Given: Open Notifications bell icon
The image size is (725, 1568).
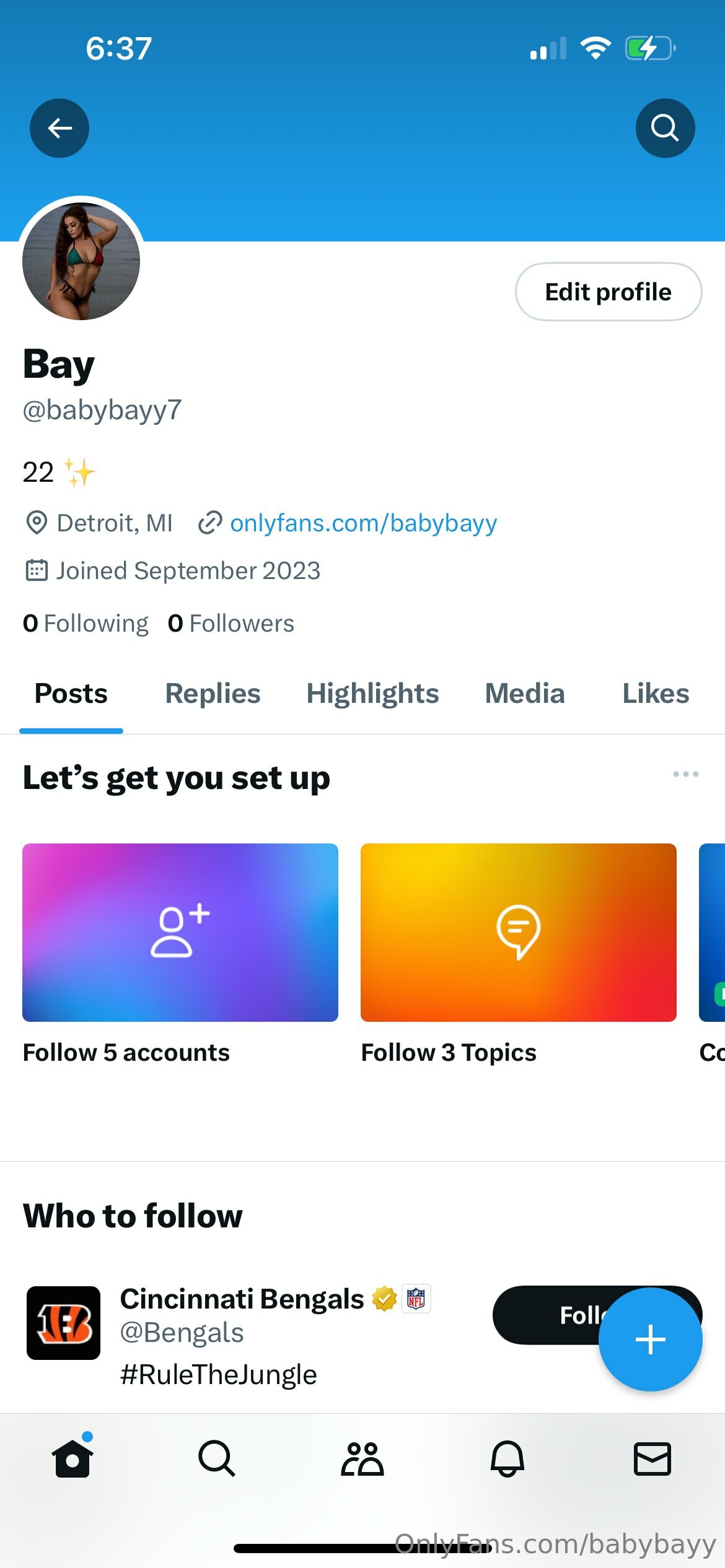Looking at the screenshot, I should coord(507,1458).
